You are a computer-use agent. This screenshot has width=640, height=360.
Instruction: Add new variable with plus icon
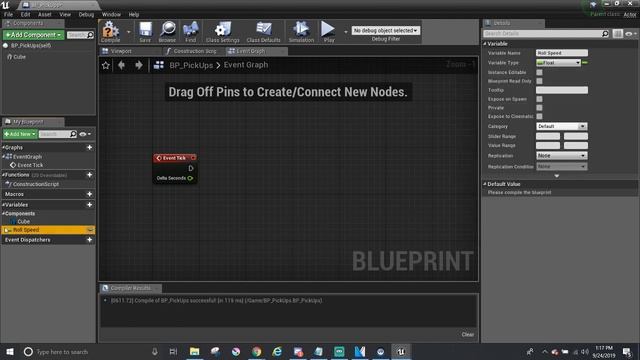pos(89,205)
